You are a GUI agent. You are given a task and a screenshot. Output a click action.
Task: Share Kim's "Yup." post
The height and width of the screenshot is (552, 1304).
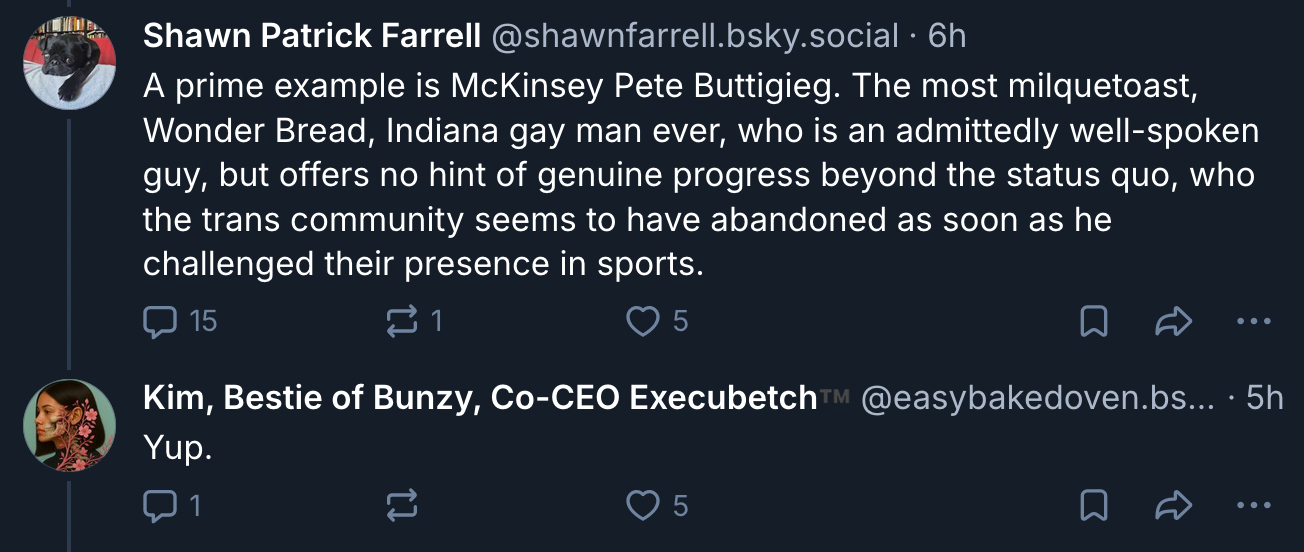[x=1172, y=507]
